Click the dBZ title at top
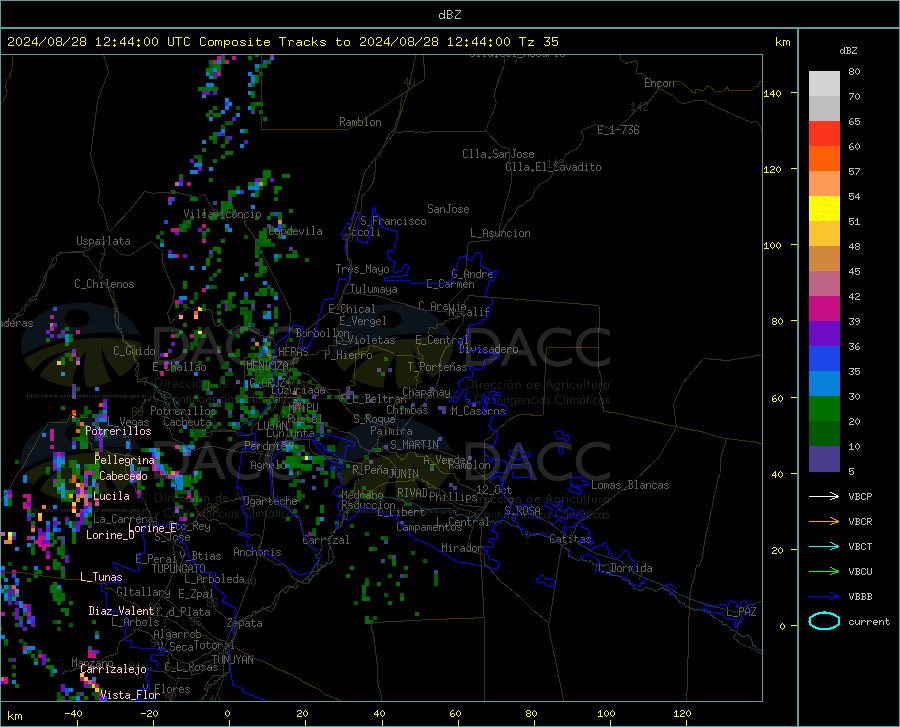Image resolution: width=900 pixels, height=727 pixels. click(x=449, y=15)
